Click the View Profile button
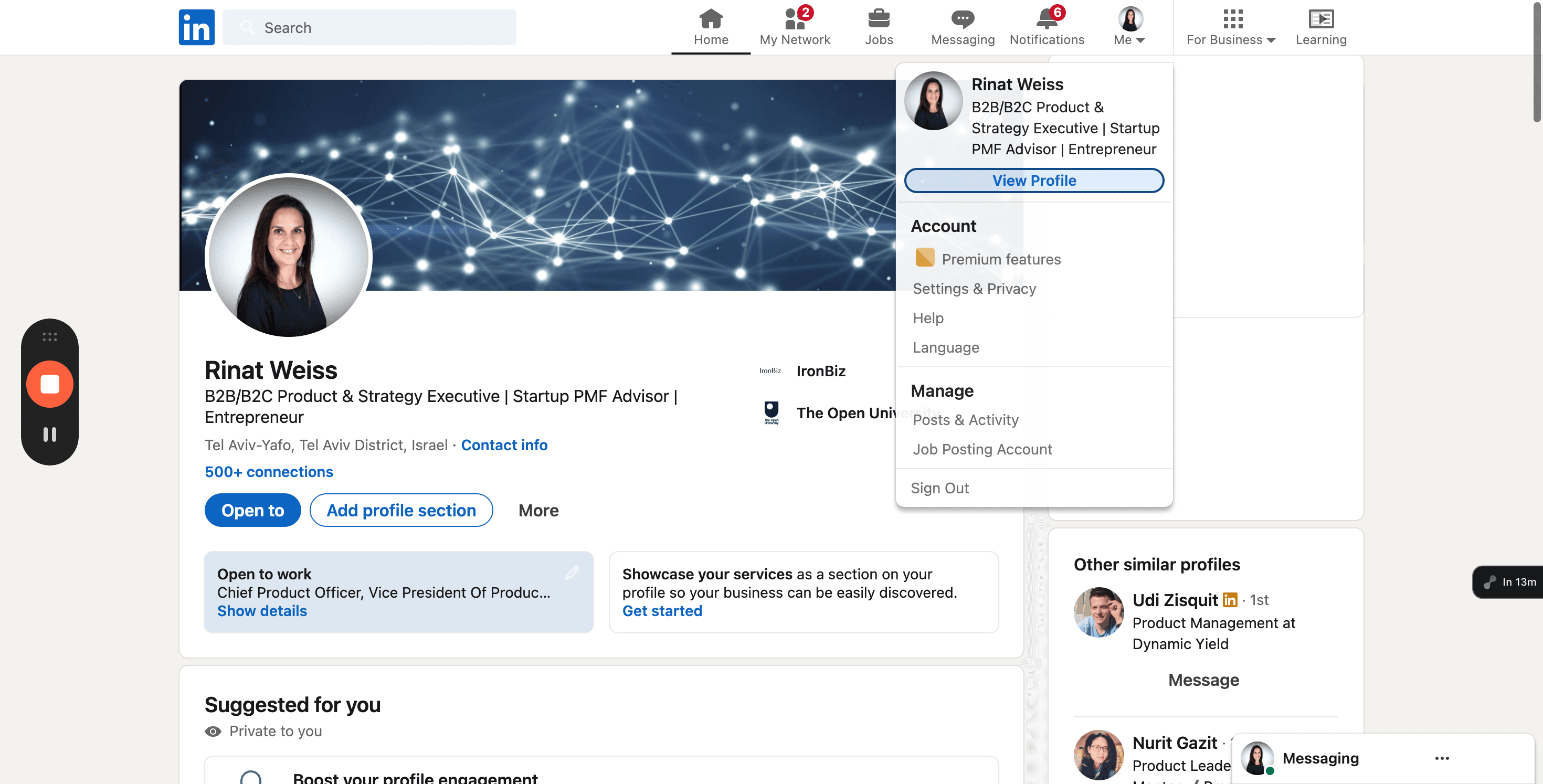The image size is (1543, 784). coord(1034,181)
